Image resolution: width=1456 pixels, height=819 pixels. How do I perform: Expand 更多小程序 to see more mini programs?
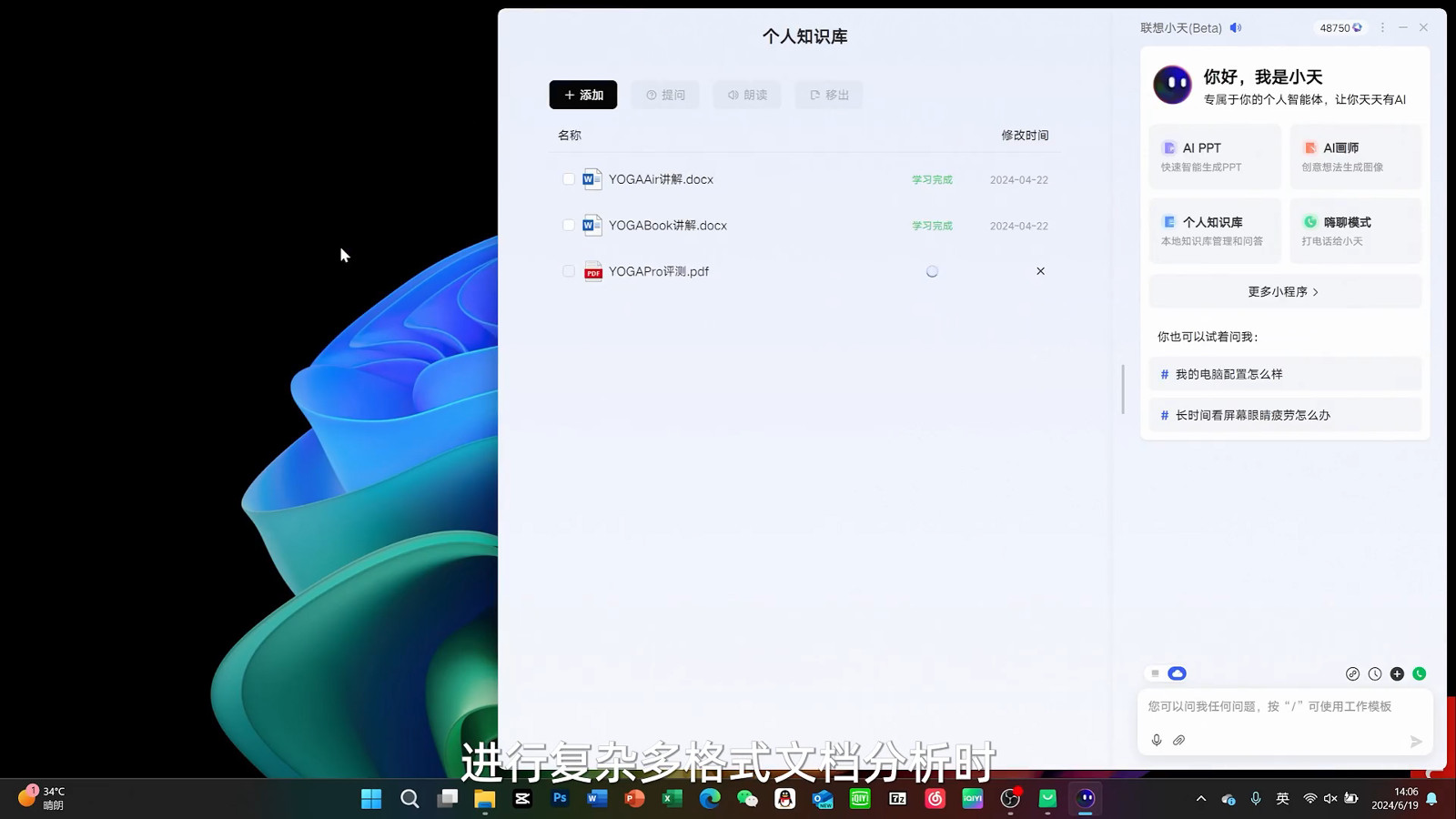1285,291
